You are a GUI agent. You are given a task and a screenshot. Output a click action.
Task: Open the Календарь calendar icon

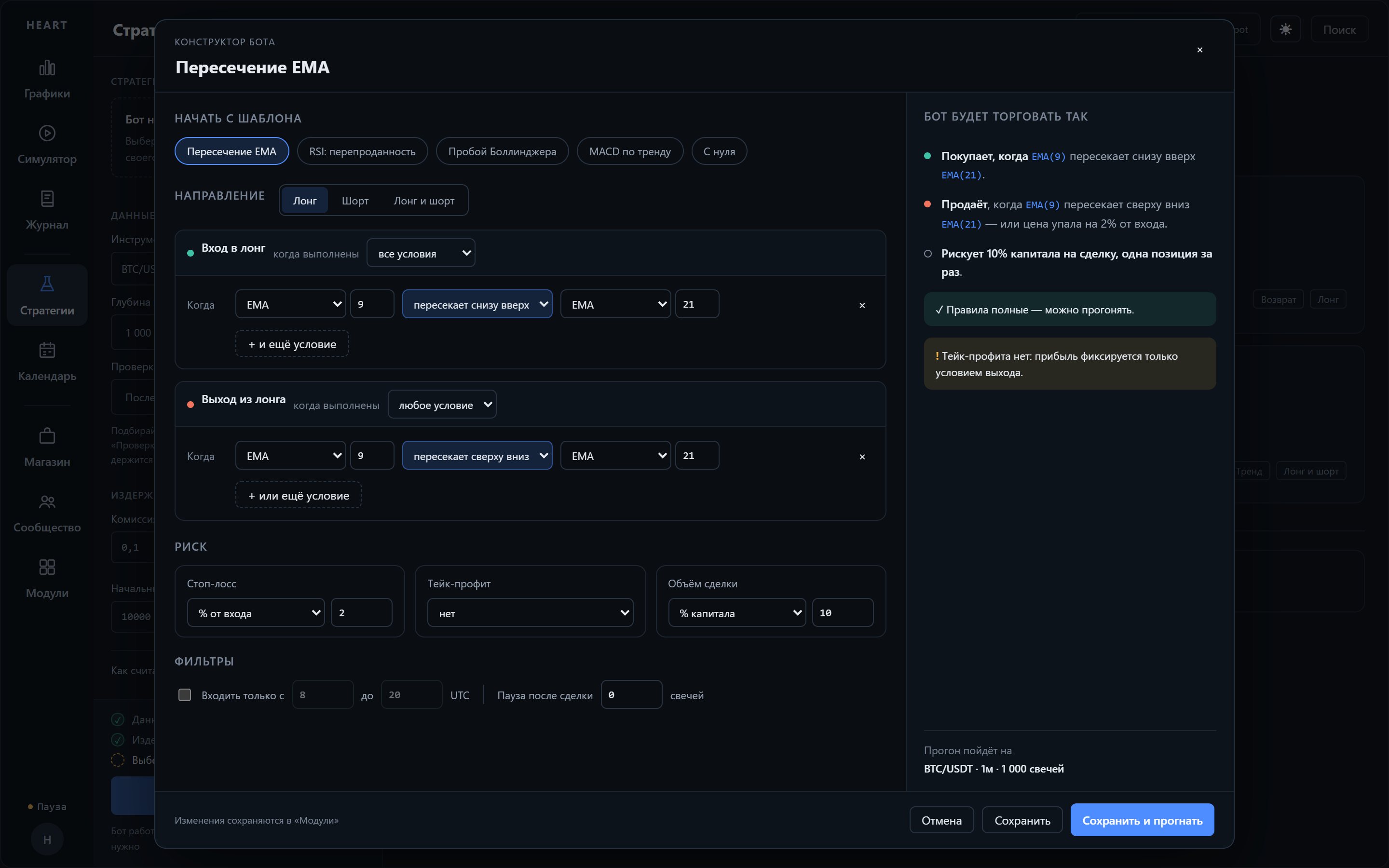47,350
